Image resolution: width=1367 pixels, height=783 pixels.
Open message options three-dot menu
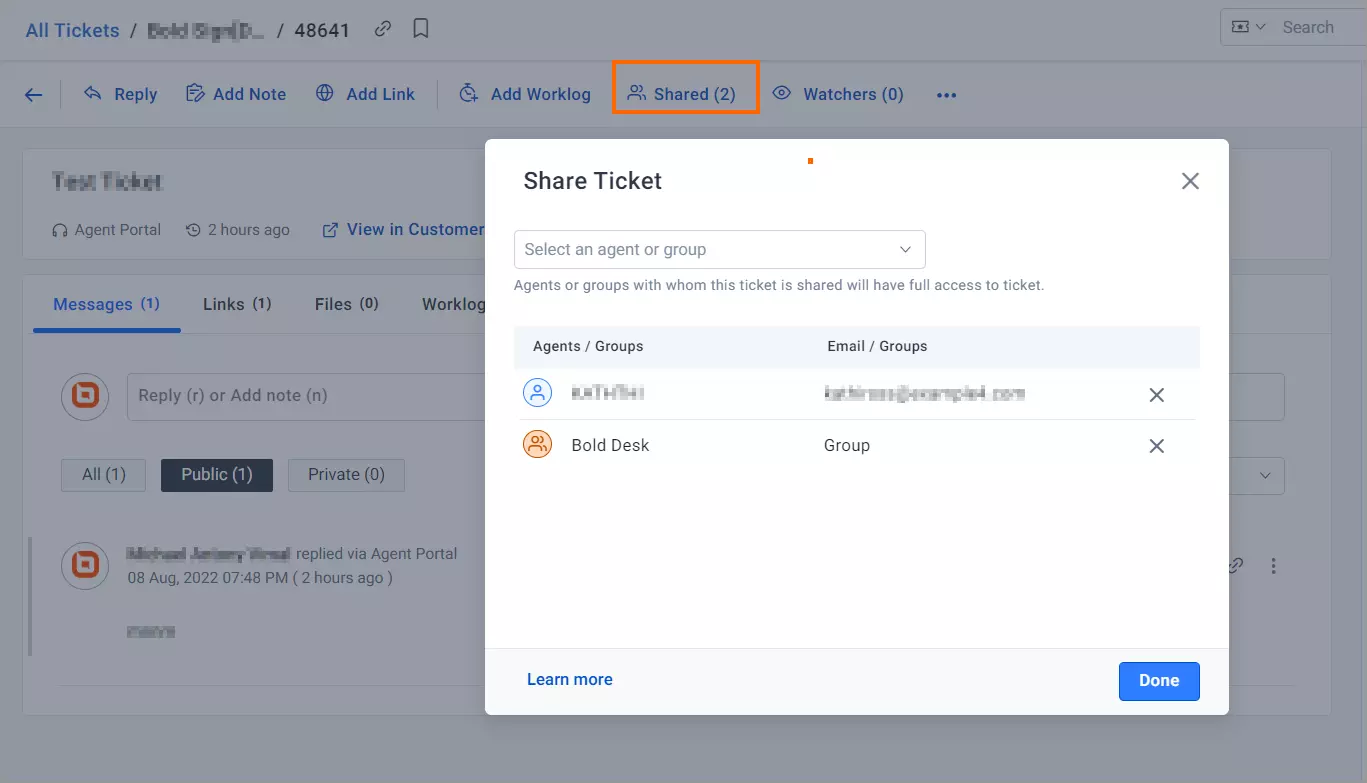[1273, 566]
